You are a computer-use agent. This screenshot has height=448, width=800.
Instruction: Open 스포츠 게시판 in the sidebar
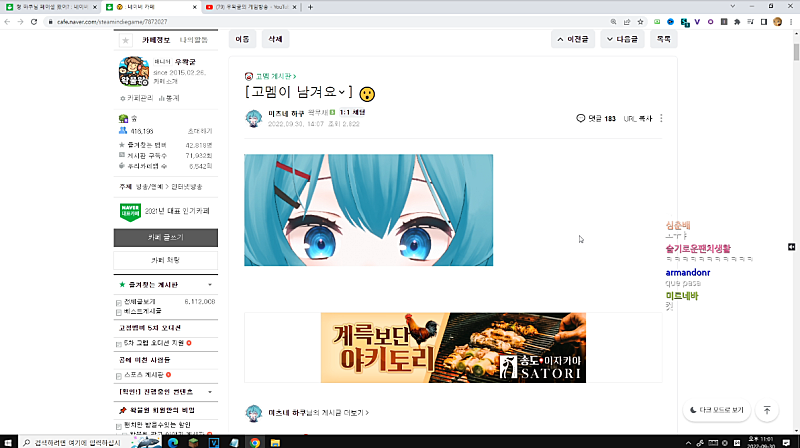click(144, 375)
